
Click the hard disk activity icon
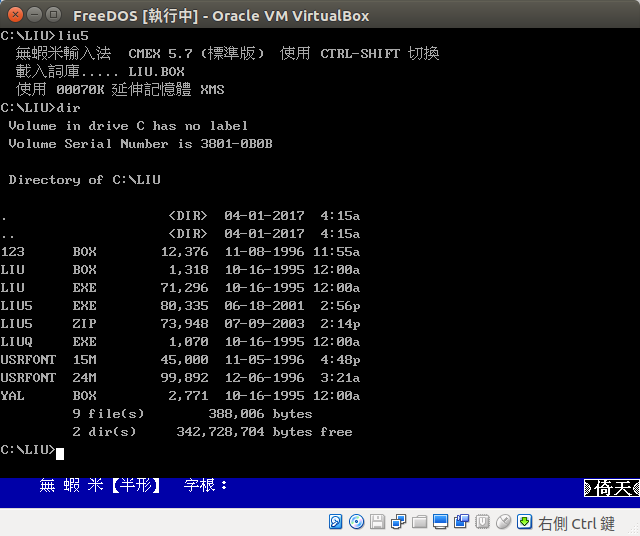pyautogui.click(x=335, y=522)
